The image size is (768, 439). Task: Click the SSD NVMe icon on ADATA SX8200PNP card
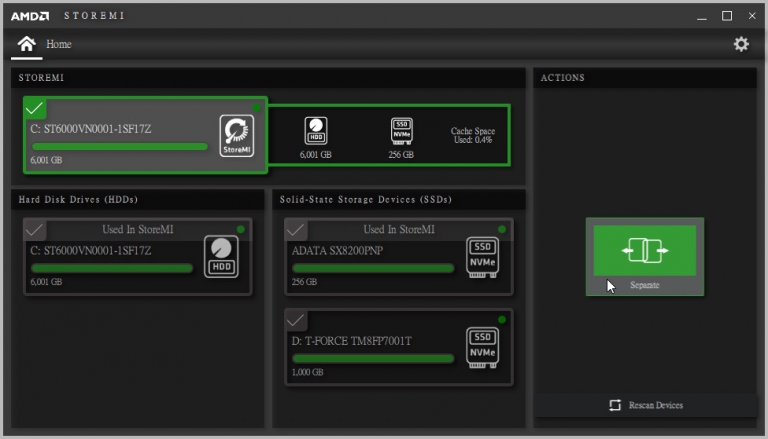(482, 257)
